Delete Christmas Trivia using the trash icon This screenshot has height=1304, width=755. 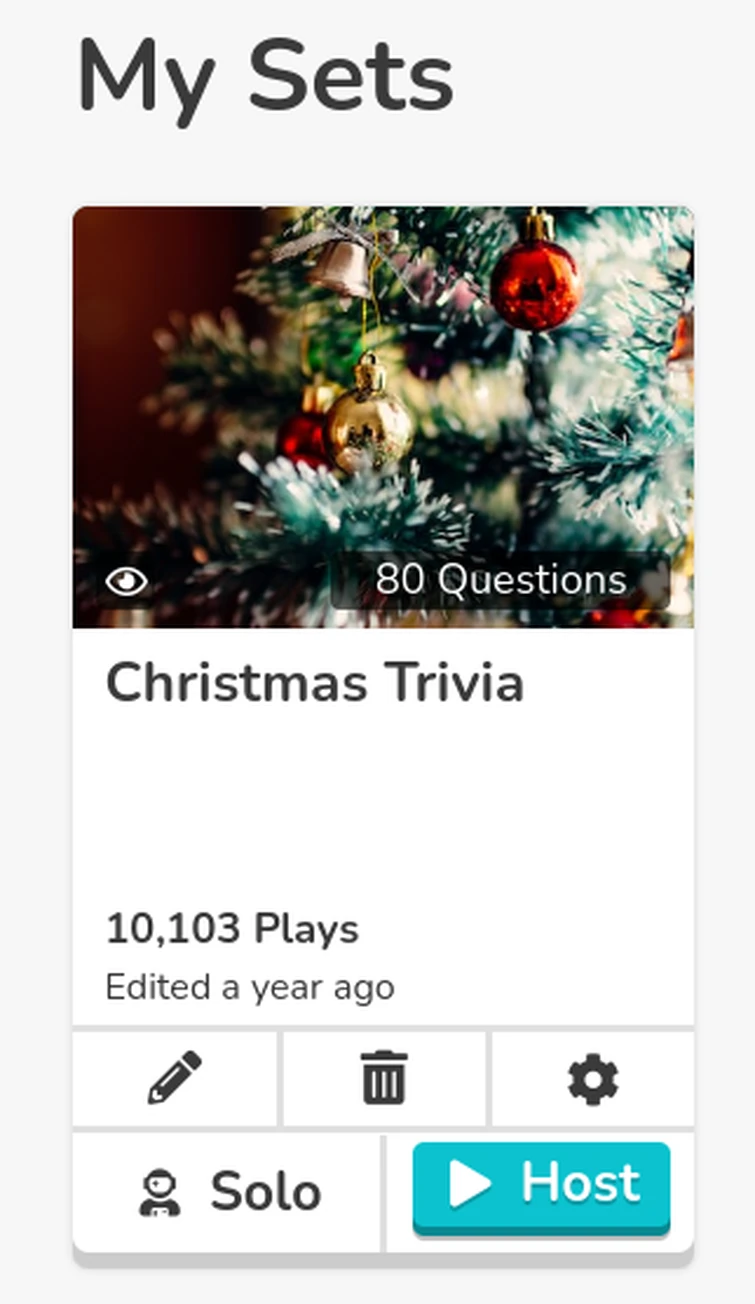click(384, 1079)
